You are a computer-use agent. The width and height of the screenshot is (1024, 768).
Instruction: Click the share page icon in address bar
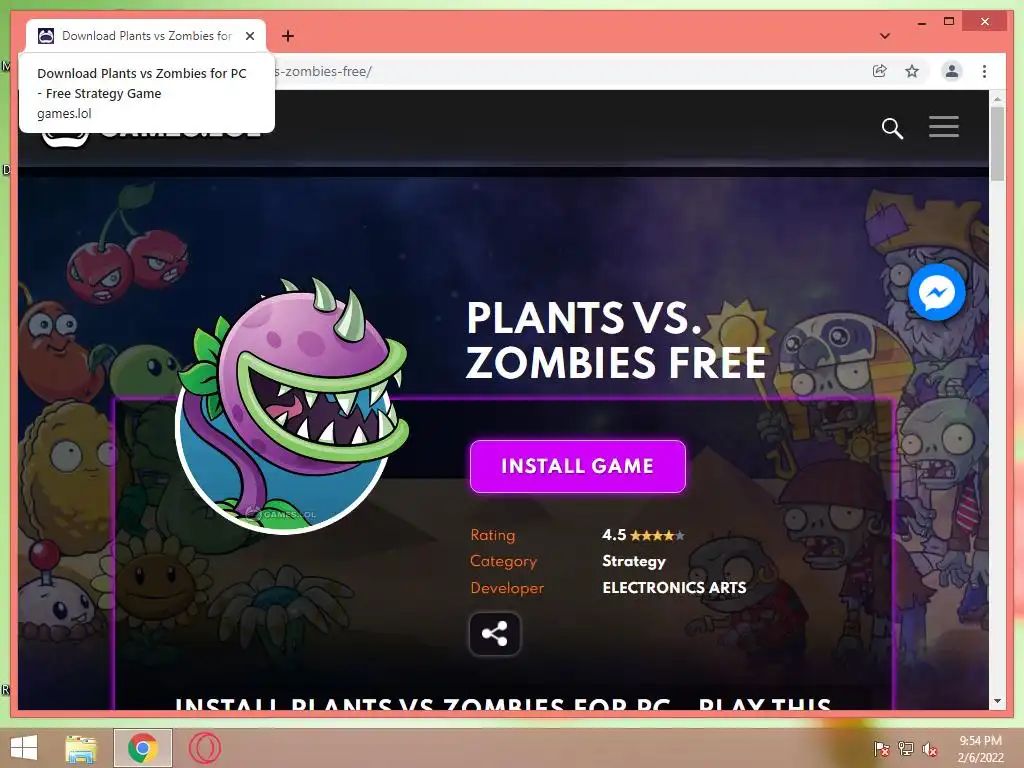[x=880, y=71]
